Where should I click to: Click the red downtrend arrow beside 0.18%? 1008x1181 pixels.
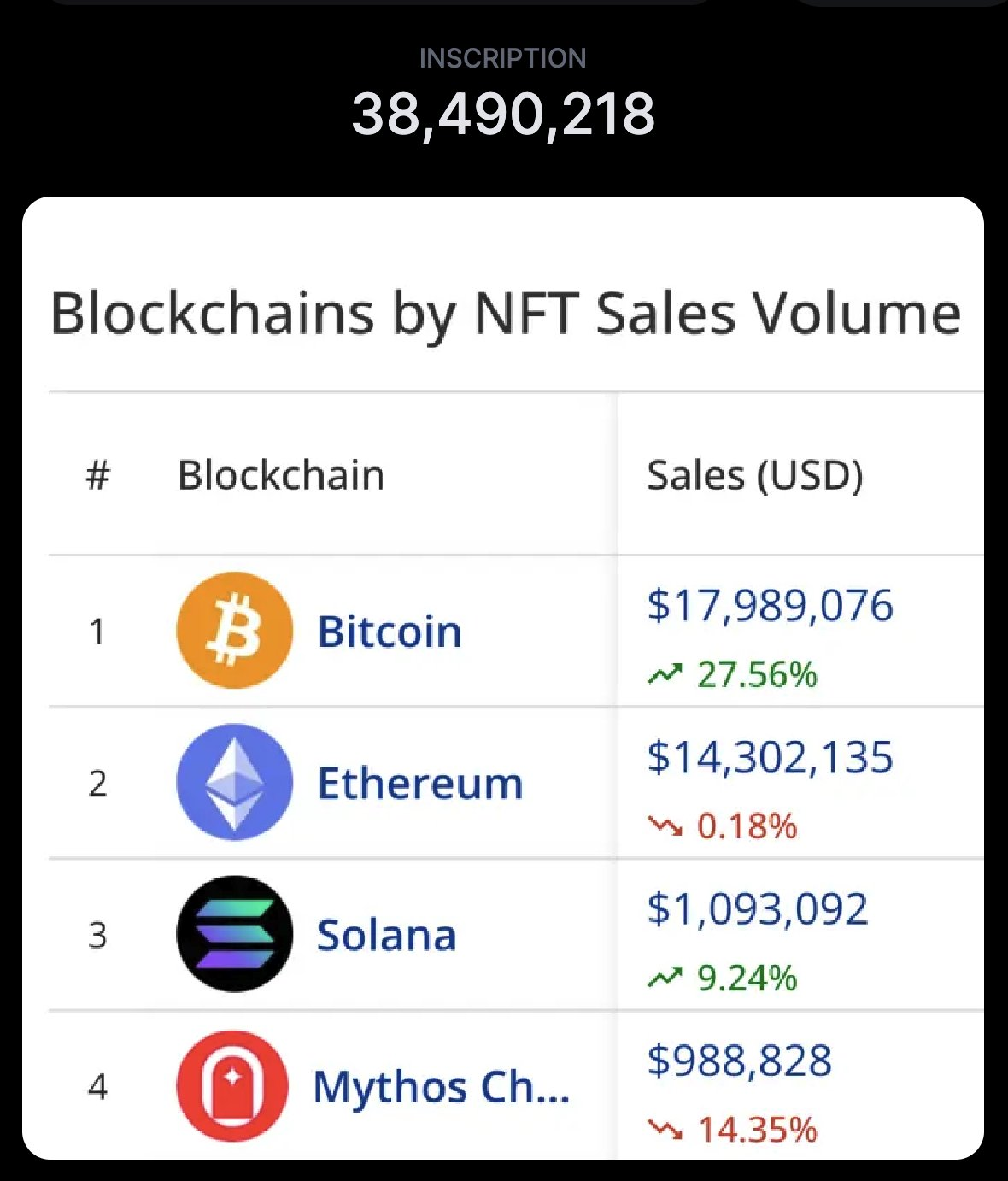pyautogui.click(x=665, y=826)
